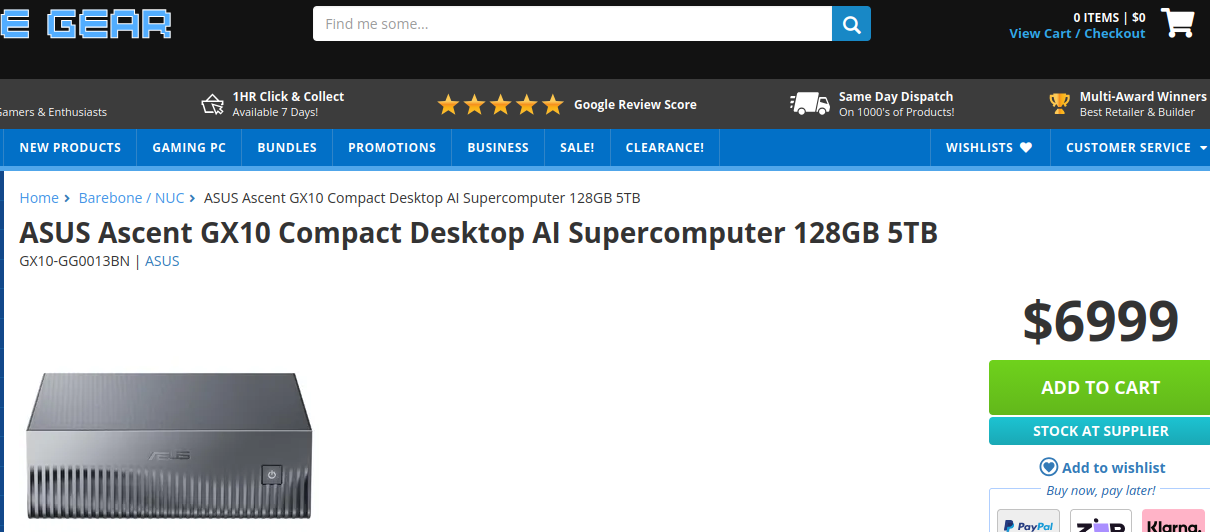Viewport: 1210px width, 532px height.
Task: Click the last breadcrumb product name
Action: (x=422, y=198)
